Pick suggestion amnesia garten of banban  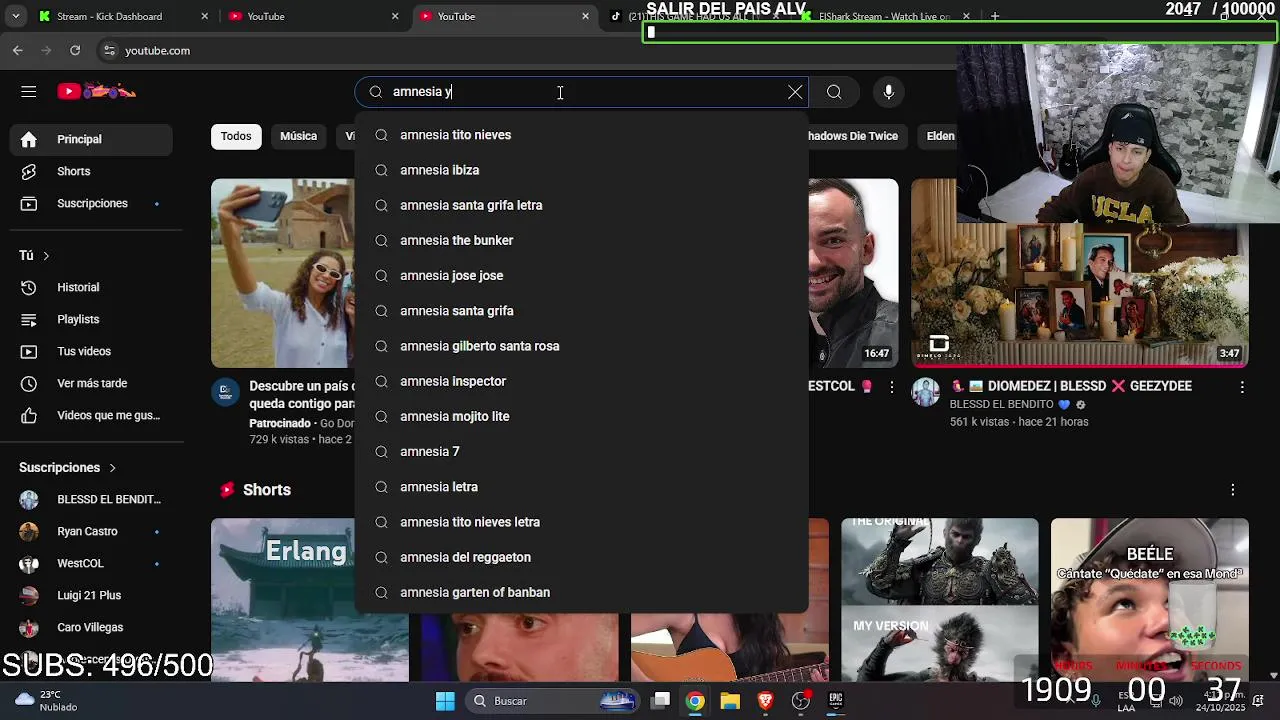[581, 592]
